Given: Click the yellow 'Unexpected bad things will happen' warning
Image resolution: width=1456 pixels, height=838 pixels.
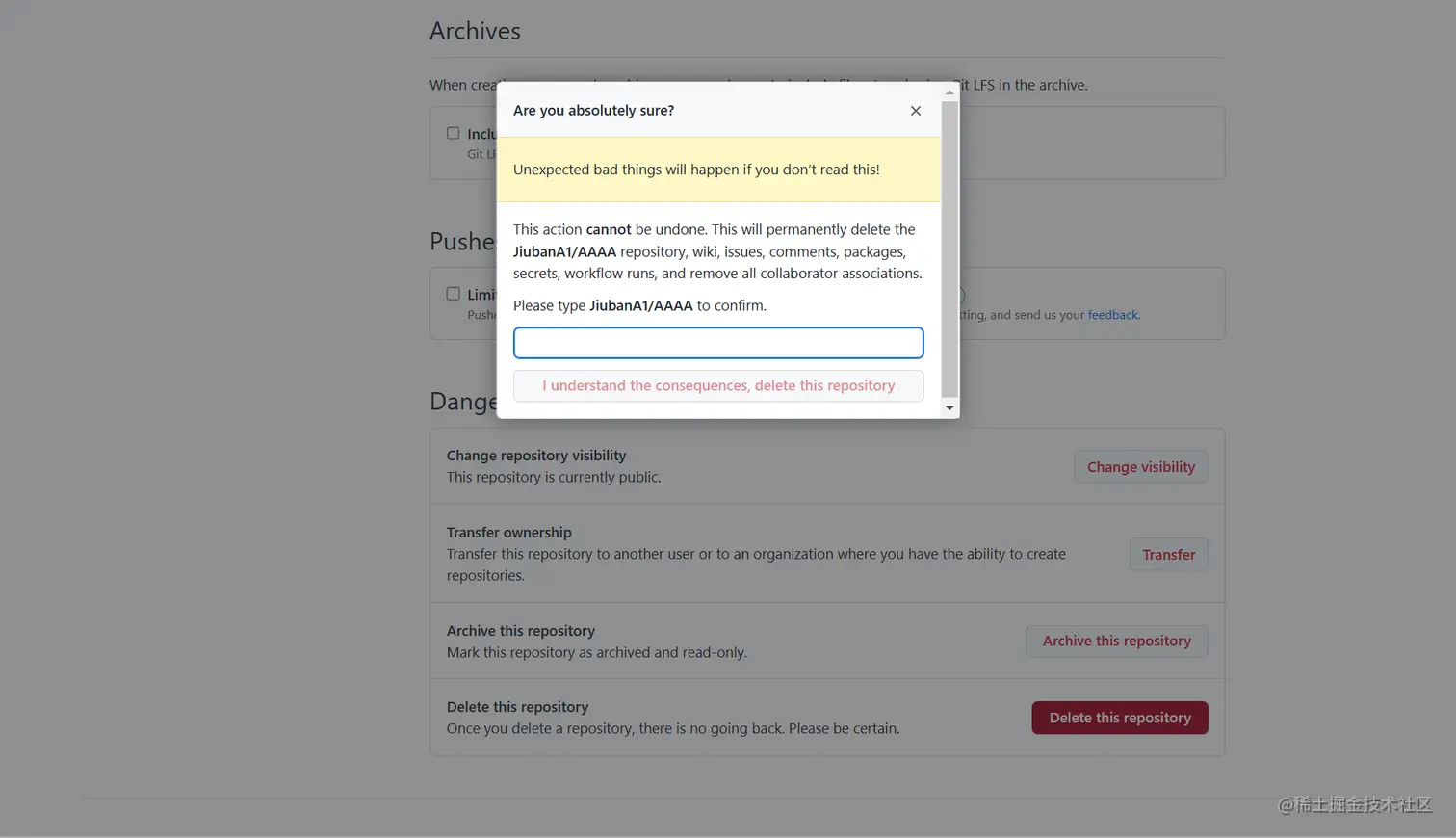Looking at the screenshot, I should tap(718, 170).
